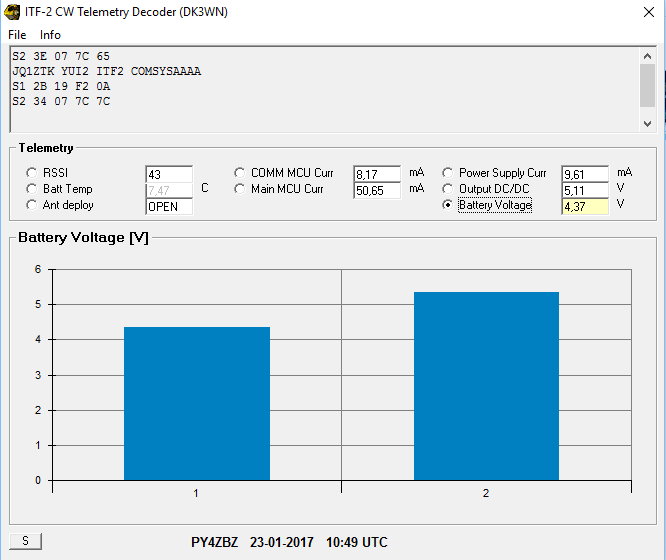Viewport: 666px width, 560px height.
Task: Click the telemetry log scrollbar thumb
Action: click(x=647, y=86)
